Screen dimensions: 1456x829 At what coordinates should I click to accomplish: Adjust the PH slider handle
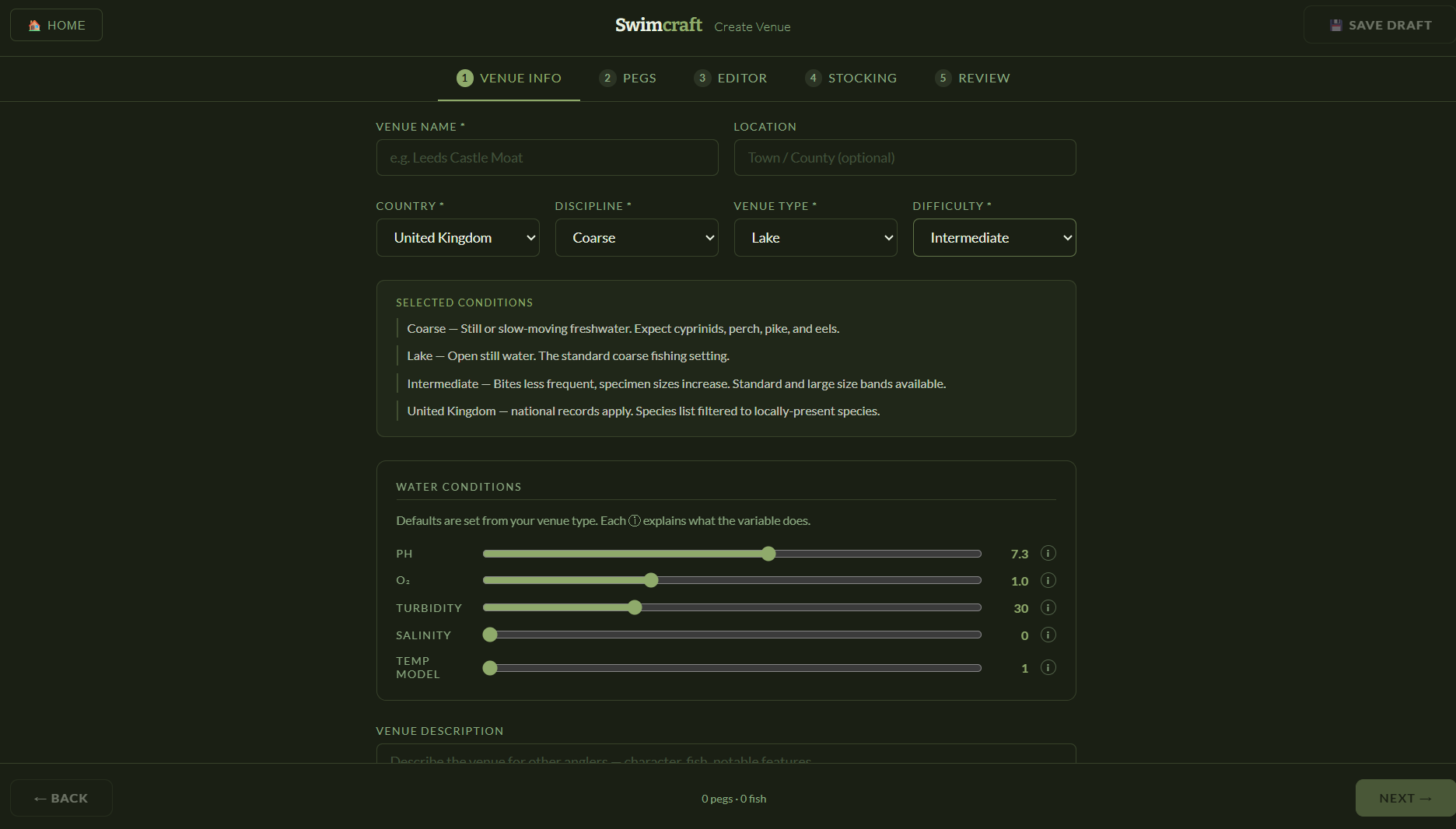(768, 554)
